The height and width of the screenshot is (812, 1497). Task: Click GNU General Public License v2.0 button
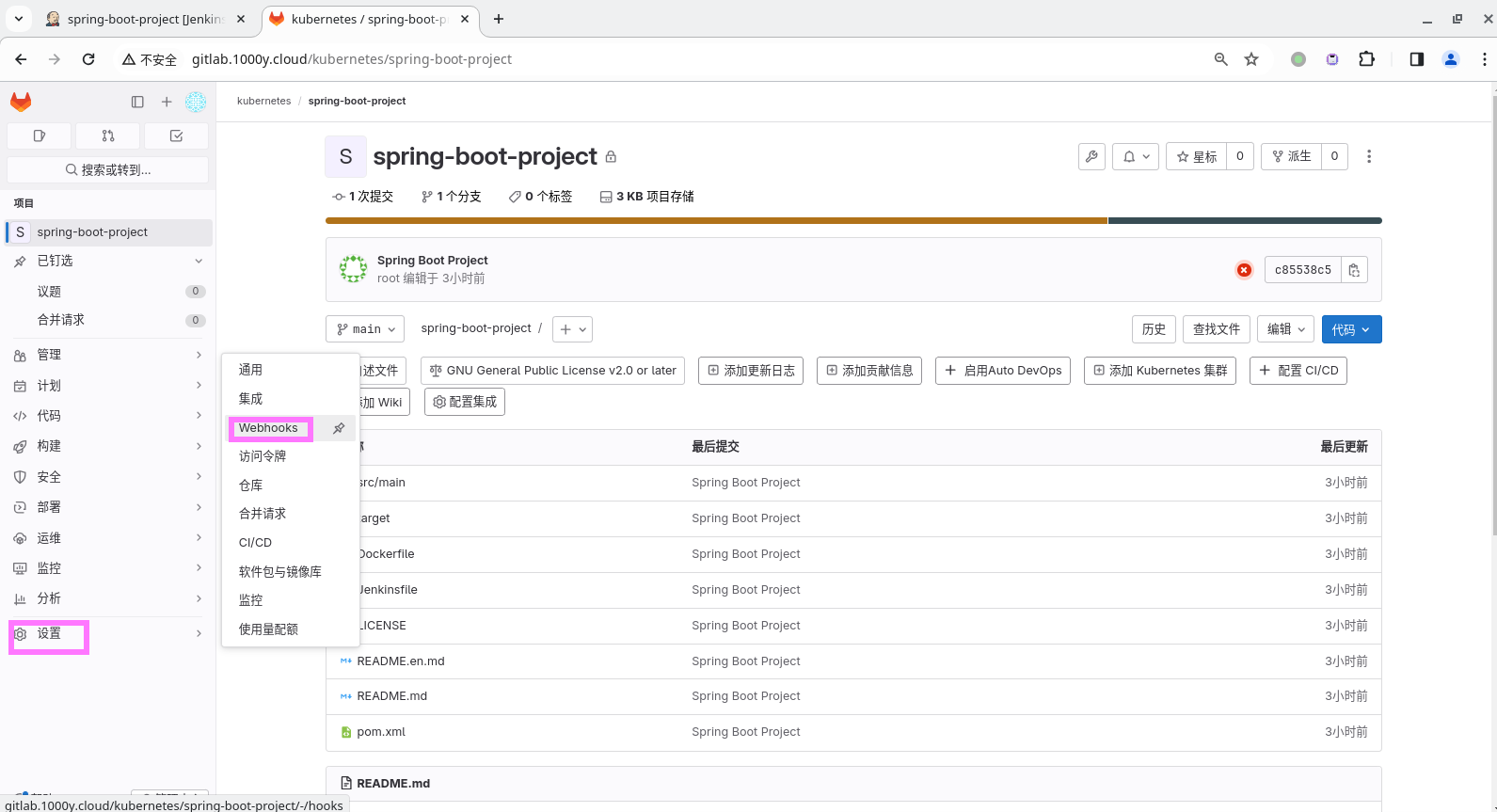[553, 371]
